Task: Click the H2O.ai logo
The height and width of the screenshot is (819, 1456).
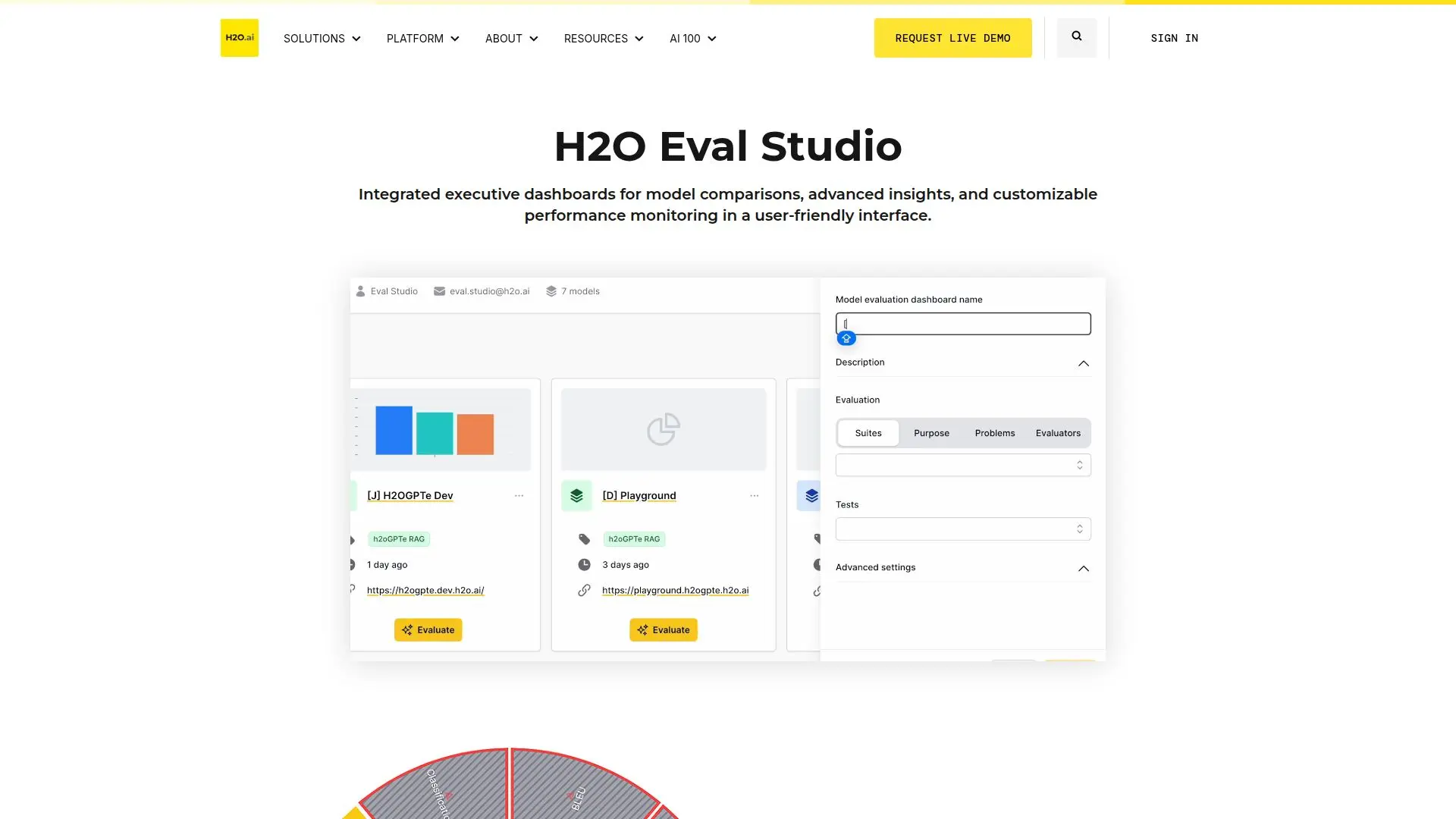Action: (x=239, y=38)
